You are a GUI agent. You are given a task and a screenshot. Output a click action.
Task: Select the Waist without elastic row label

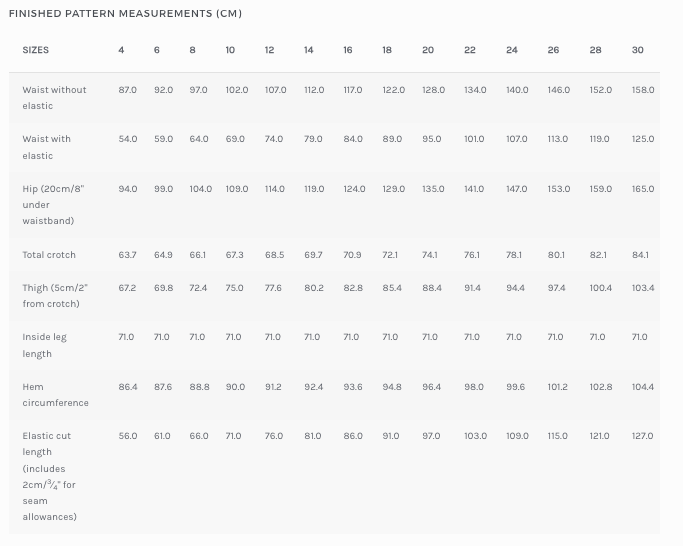54,98
